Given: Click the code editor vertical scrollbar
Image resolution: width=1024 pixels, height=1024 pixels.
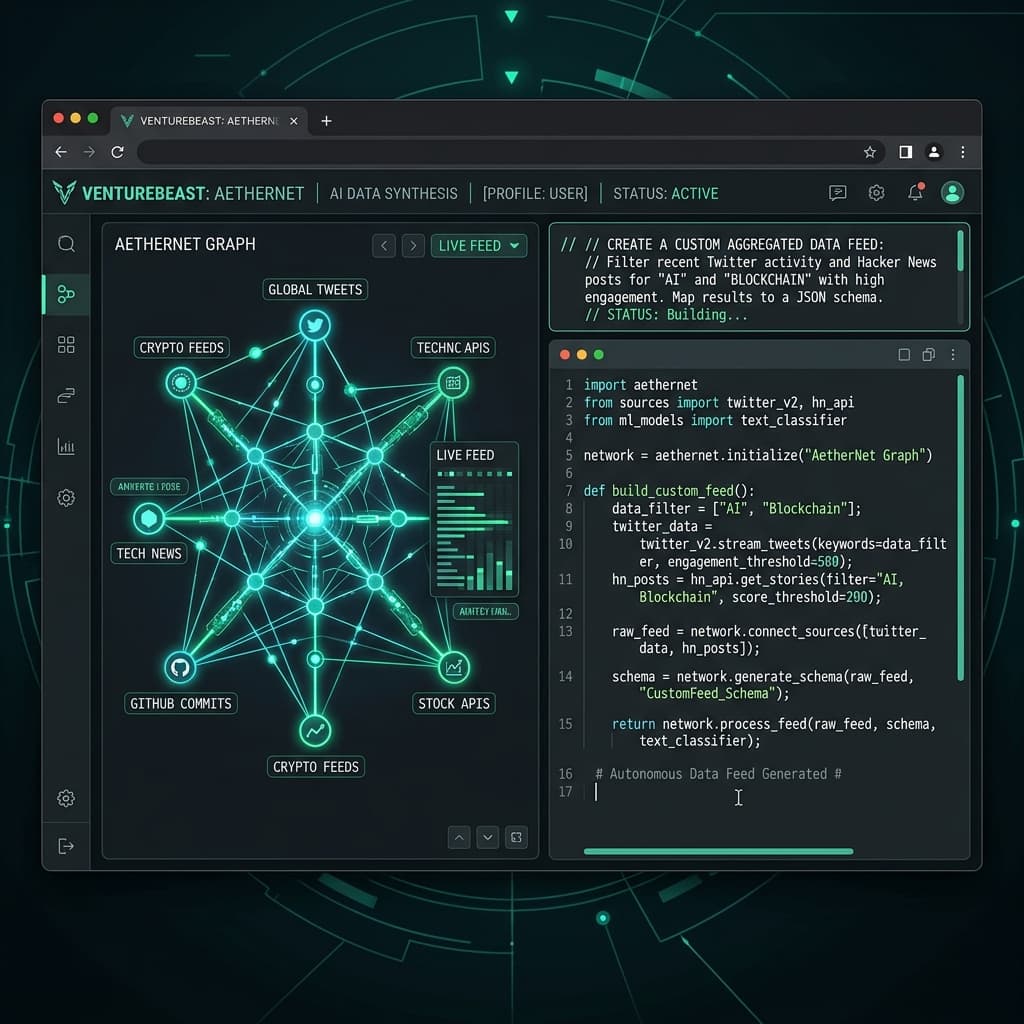Looking at the screenshot, I should pyautogui.click(x=961, y=528).
